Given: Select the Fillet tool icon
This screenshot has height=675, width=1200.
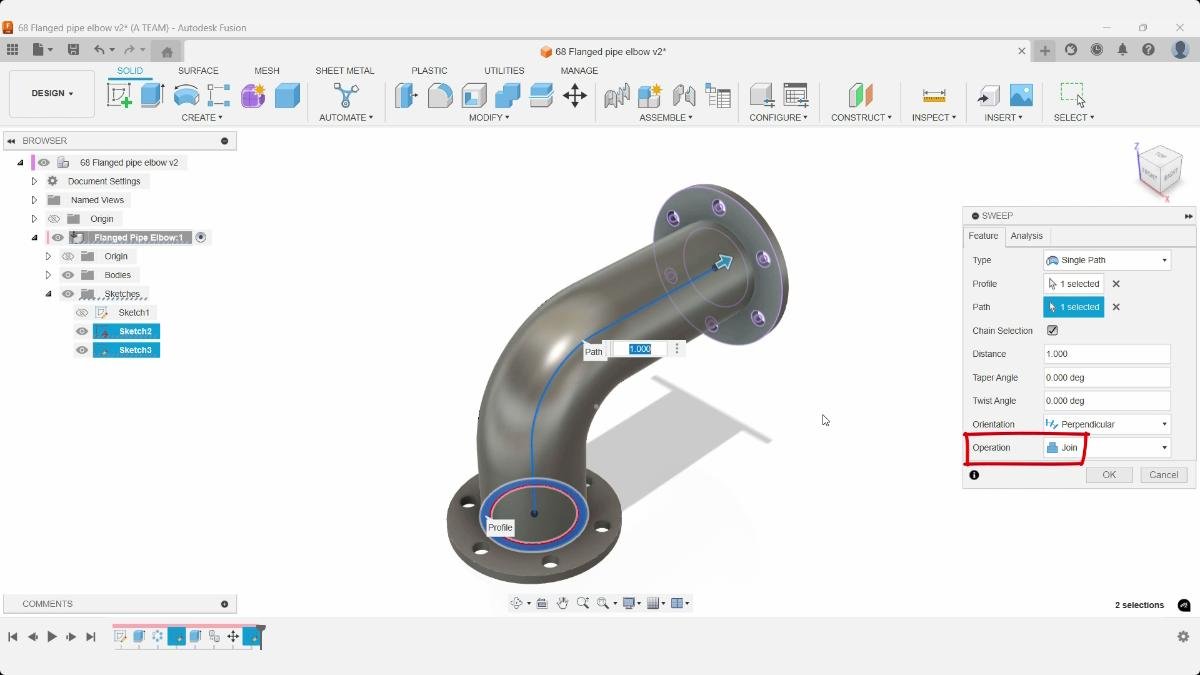Looking at the screenshot, I should pos(440,95).
